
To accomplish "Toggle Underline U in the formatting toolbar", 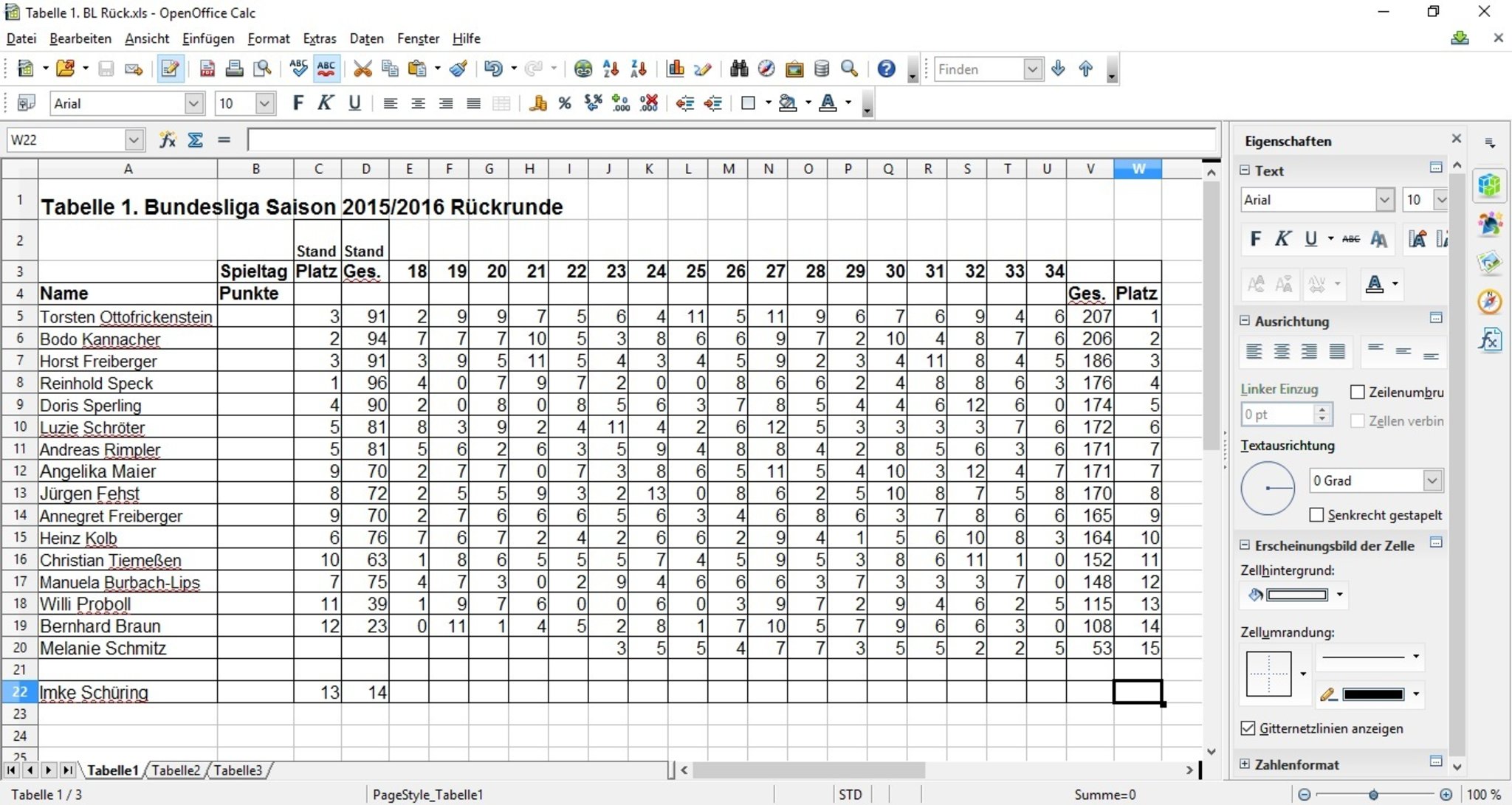I will 354,103.
